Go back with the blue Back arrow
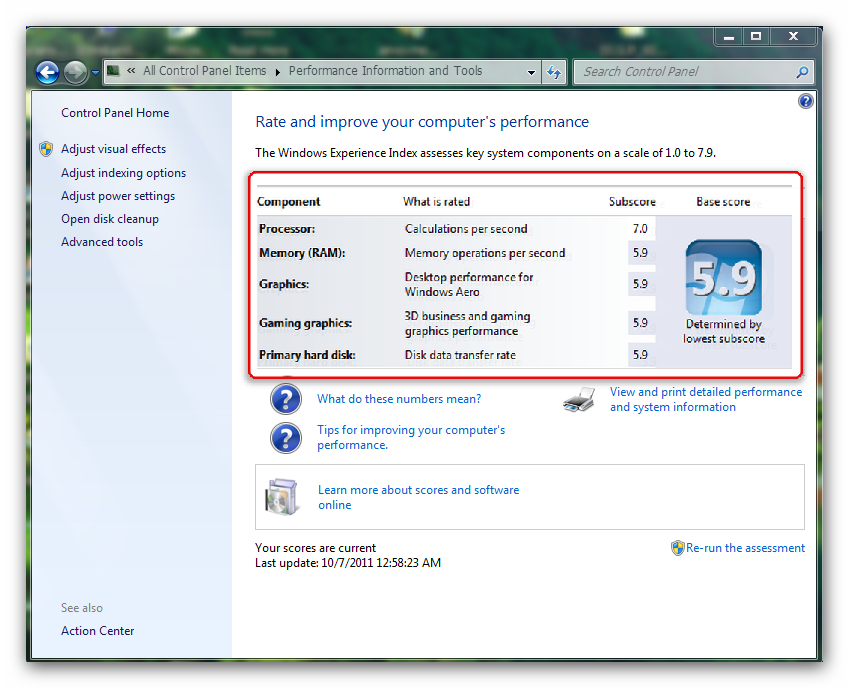 (x=47, y=72)
